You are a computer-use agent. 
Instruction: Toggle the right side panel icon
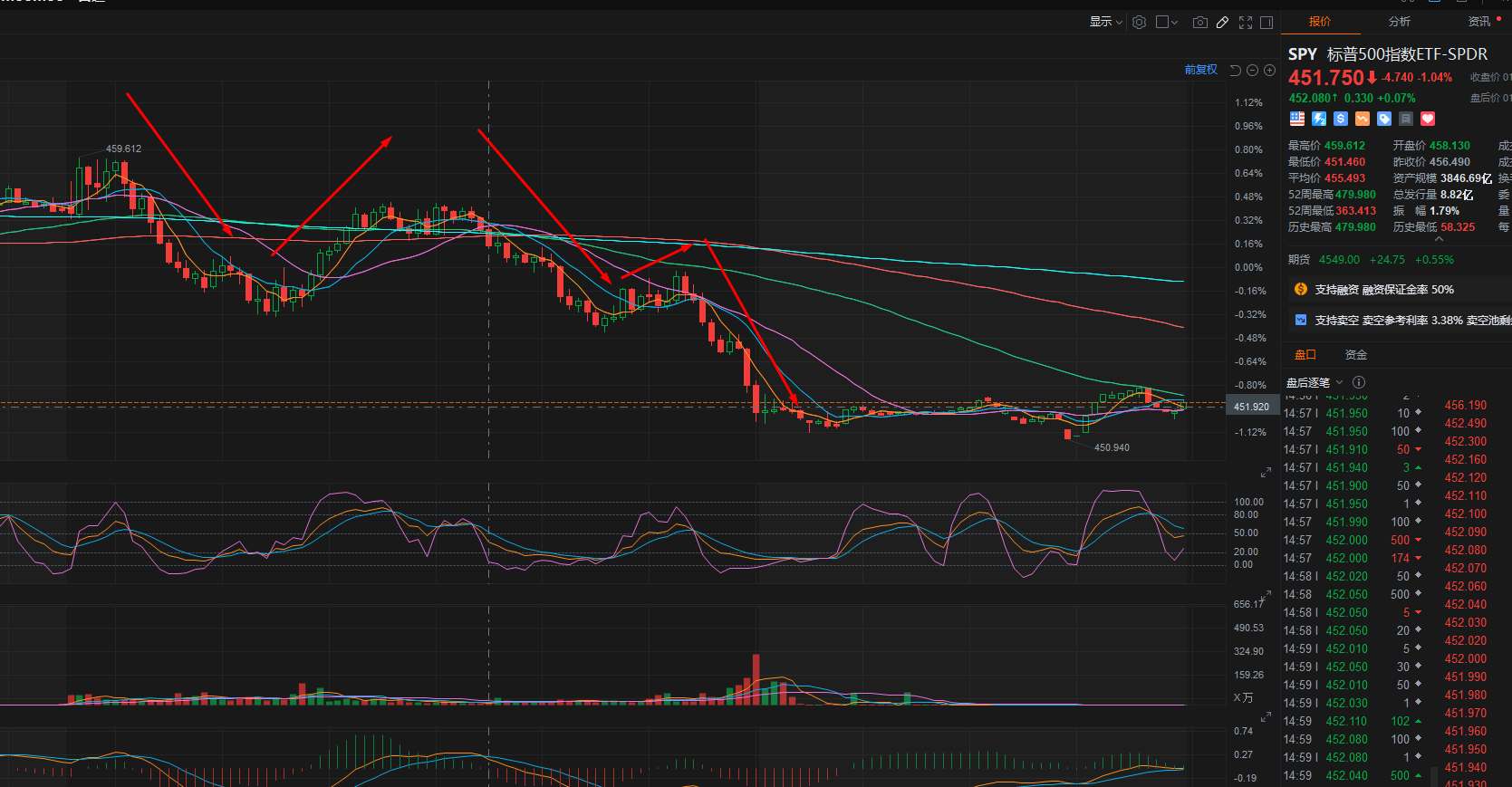tap(1266, 23)
